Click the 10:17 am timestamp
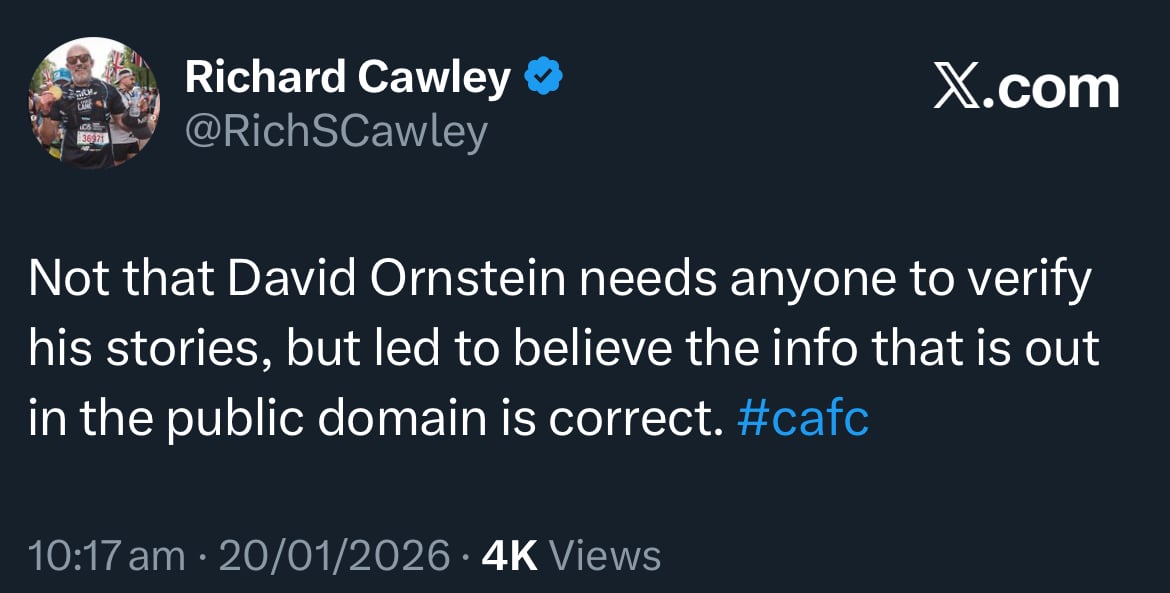This screenshot has height=593, width=1170. (107, 555)
